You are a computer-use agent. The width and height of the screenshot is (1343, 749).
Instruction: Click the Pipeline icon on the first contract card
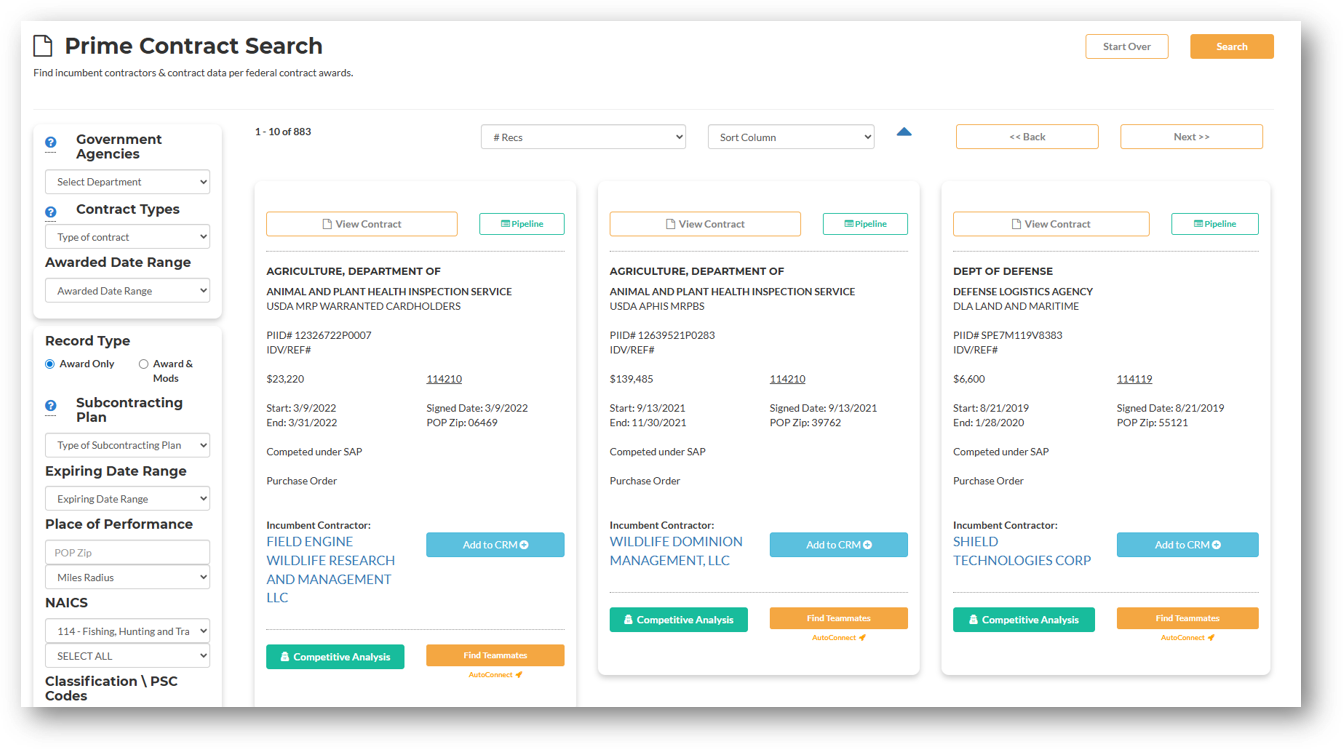tap(503, 224)
